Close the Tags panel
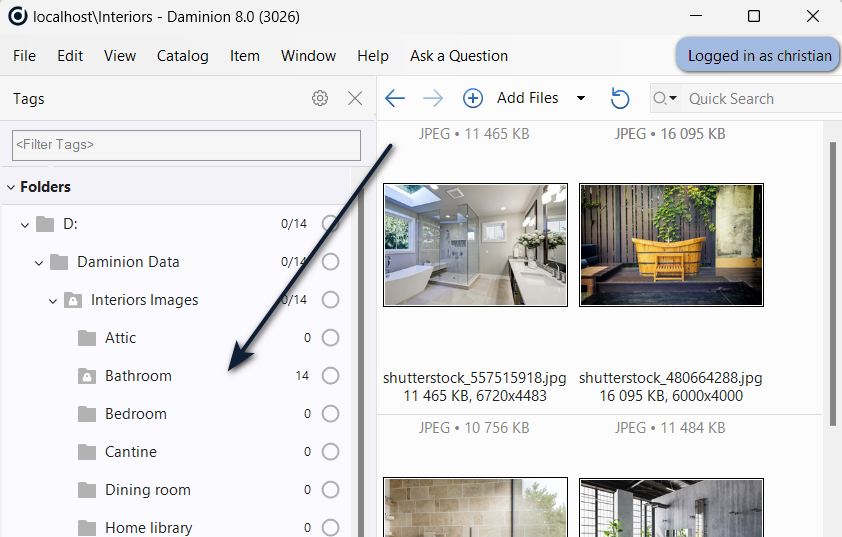Viewport: 842px width, 537px height. (x=355, y=98)
